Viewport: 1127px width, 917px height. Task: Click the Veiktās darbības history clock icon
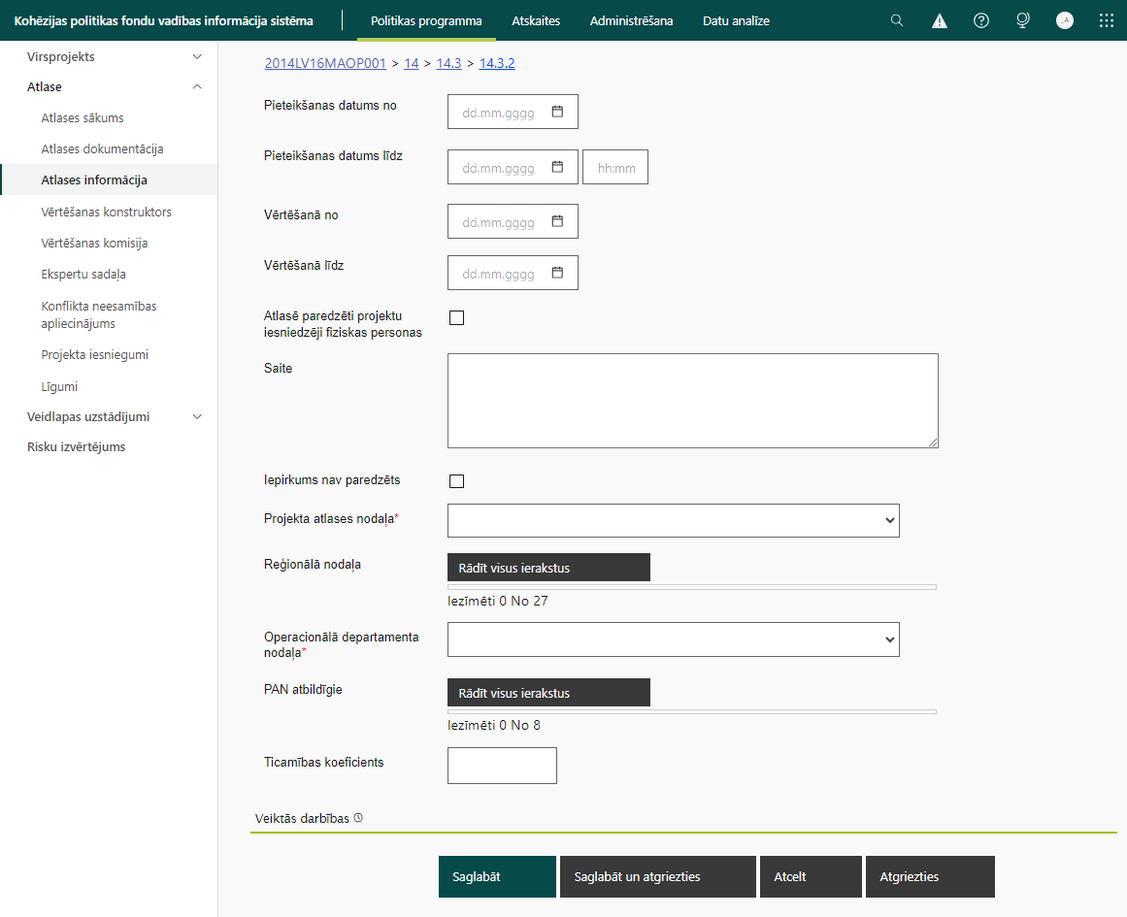click(x=358, y=818)
